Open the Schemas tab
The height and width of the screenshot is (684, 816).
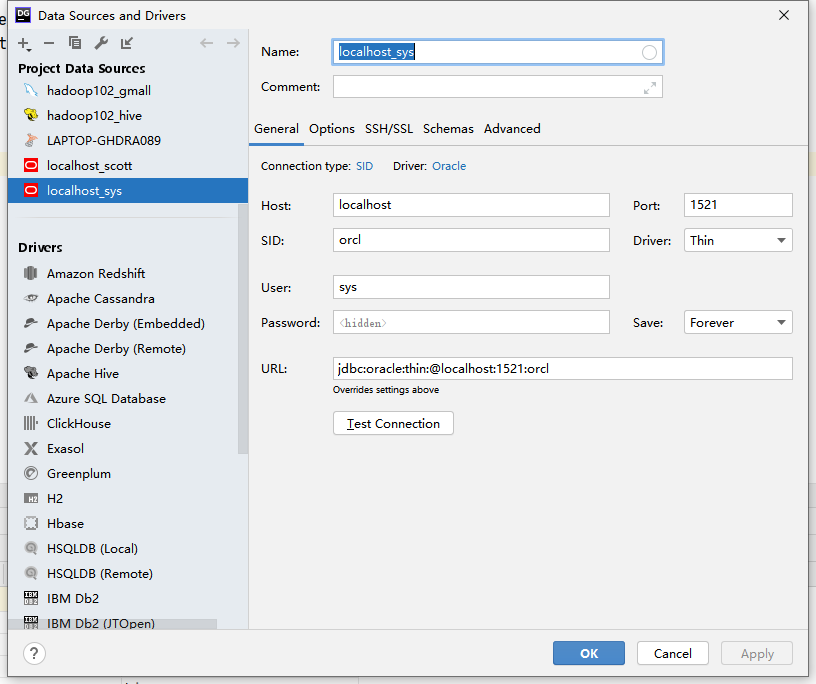click(x=447, y=129)
